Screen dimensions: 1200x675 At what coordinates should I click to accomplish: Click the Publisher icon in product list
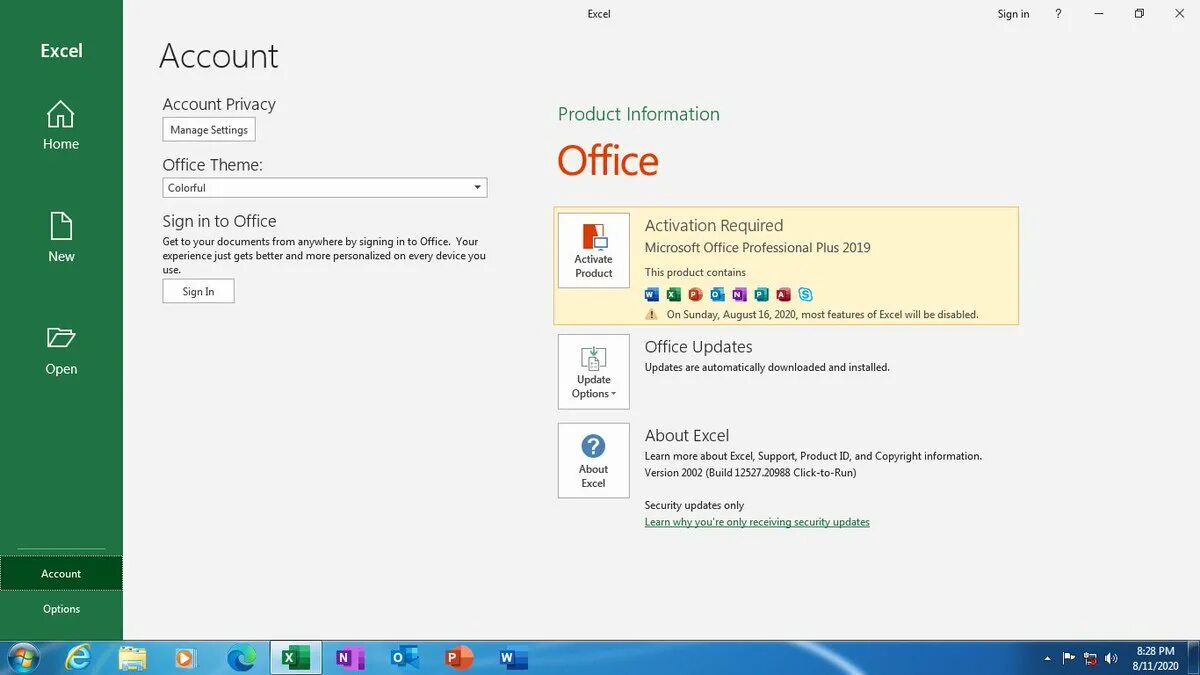[762, 294]
